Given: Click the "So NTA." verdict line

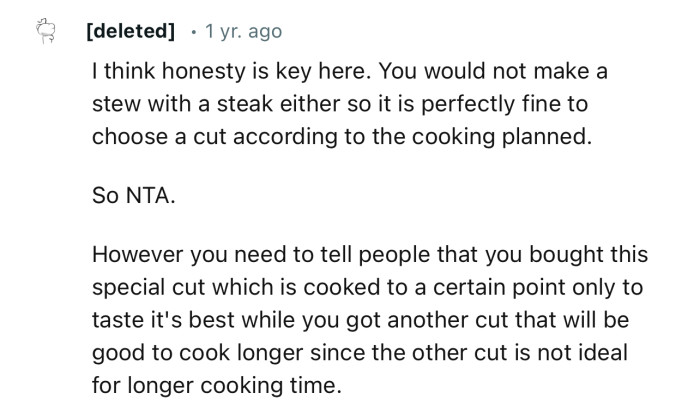Looking at the screenshot, I should 133,195.
